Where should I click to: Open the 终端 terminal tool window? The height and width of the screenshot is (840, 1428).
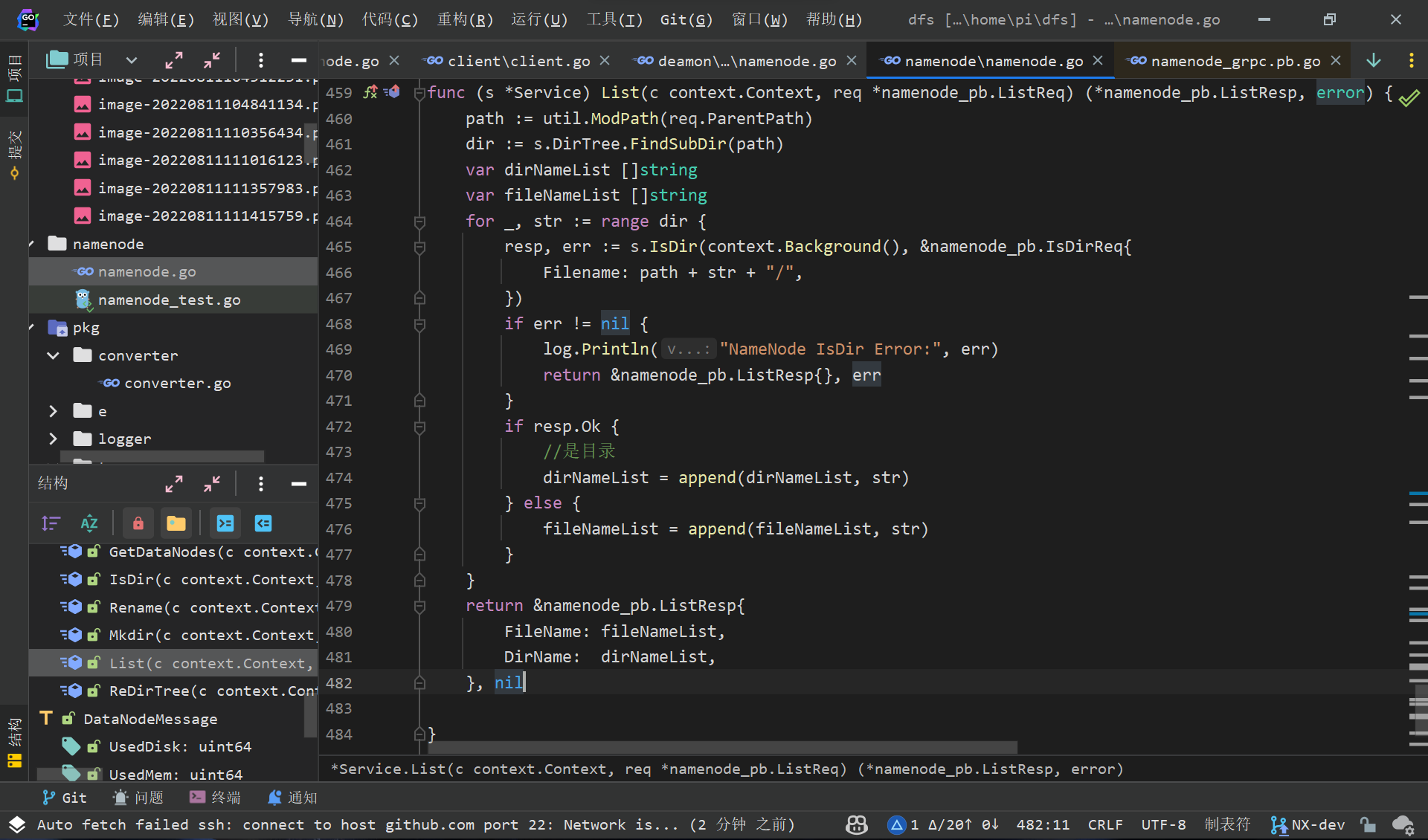click(x=216, y=797)
